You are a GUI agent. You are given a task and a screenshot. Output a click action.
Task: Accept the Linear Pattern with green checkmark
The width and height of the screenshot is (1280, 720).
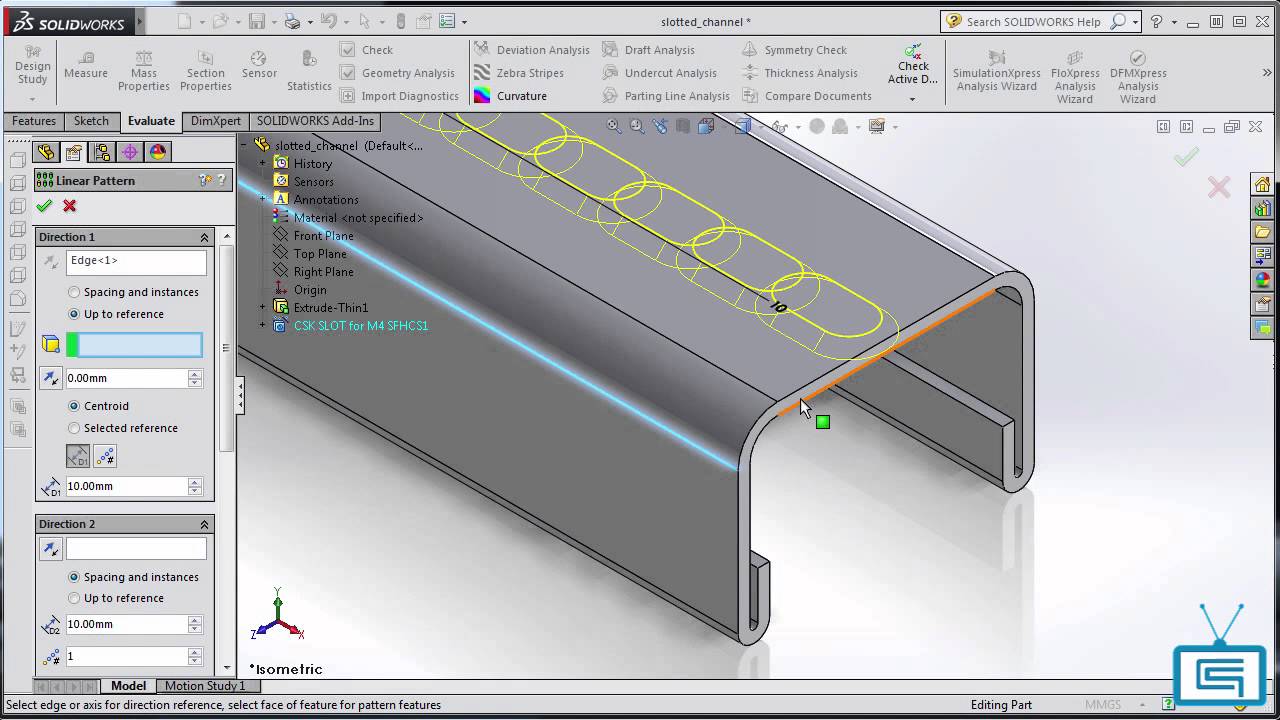[44, 206]
